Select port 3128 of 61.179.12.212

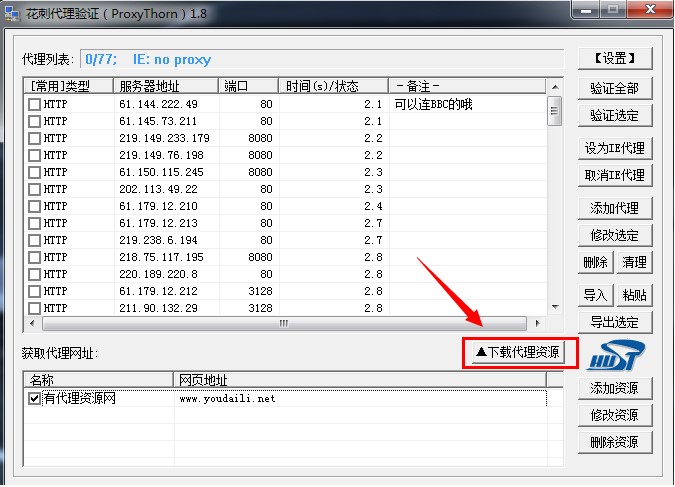click(260, 292)
